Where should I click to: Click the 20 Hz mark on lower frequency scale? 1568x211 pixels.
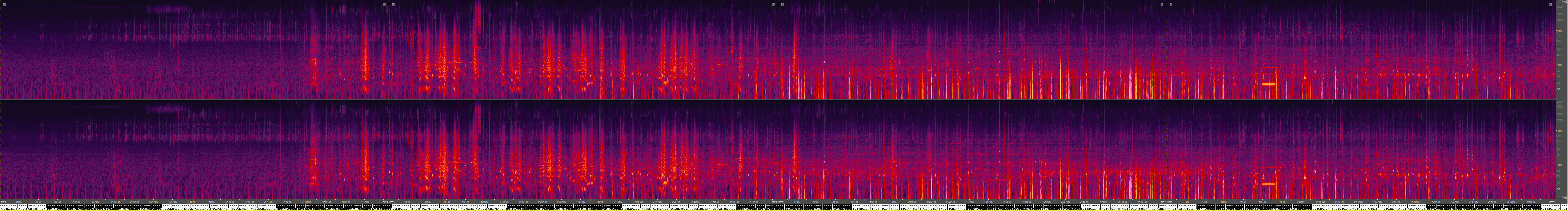[x=1560, y=189]
